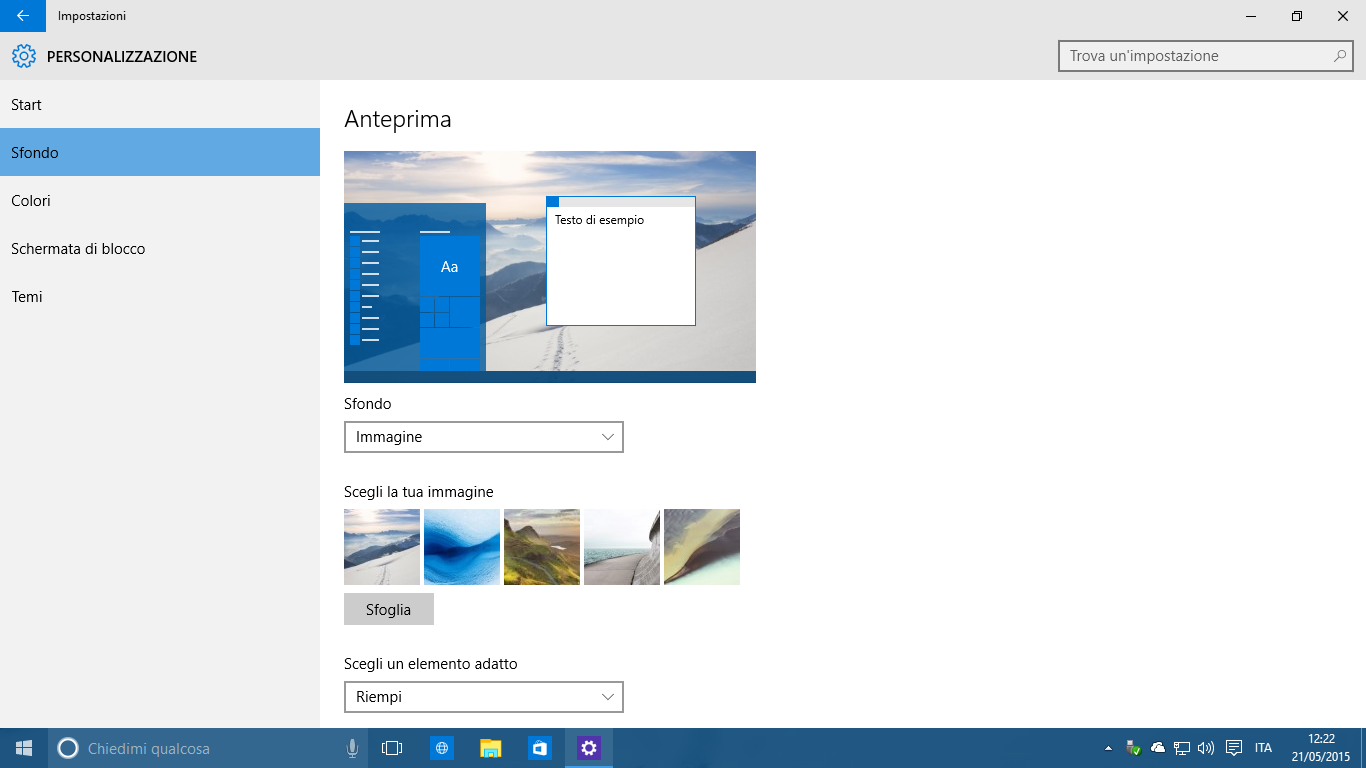Open the Store taskbar icon
Image resolution: width=1366 pixels, height=768 pixels.
tap(539, 748)
